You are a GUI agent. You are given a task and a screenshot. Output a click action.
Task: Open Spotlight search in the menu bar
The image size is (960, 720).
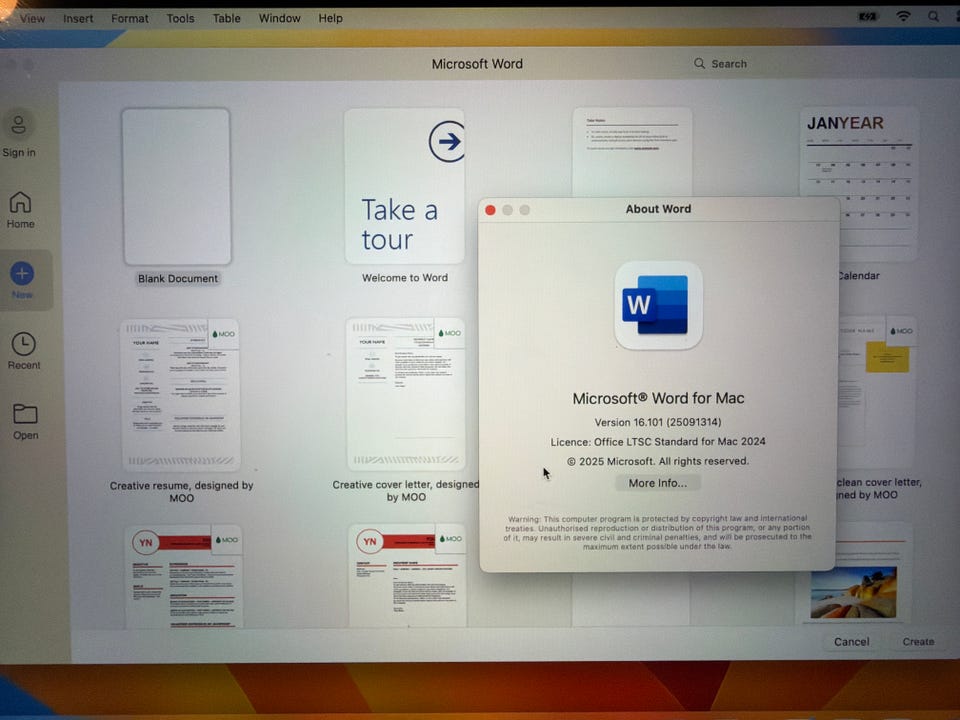(x=933, y=17)
